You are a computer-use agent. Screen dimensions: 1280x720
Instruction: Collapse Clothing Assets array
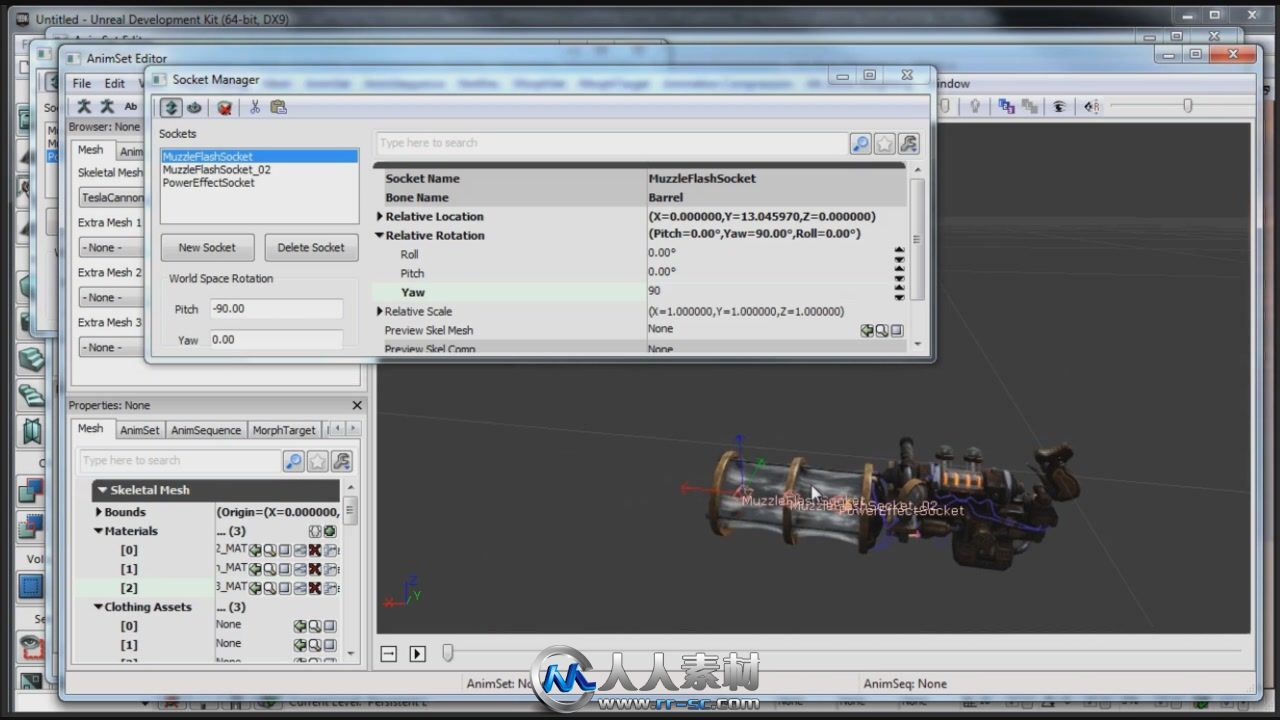click(x=99, y=607)
